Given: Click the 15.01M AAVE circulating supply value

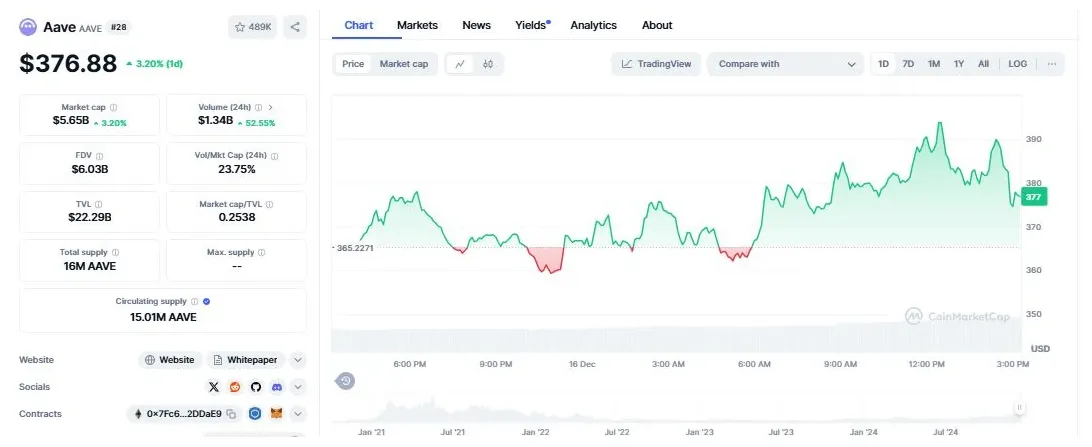Looking at the screenshot, I should (163, 317).
